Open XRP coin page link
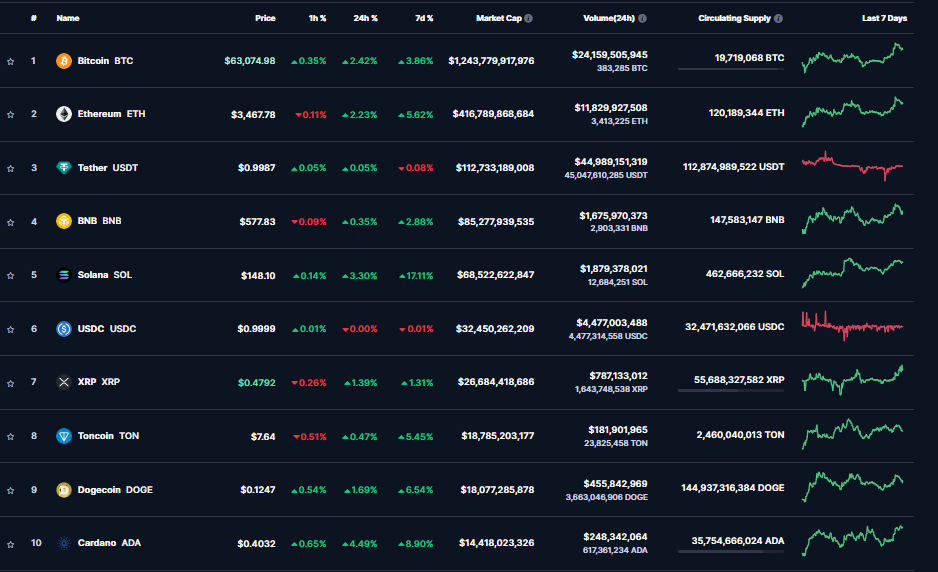This screenshot has width=938, height=572. tap(99, 382)
